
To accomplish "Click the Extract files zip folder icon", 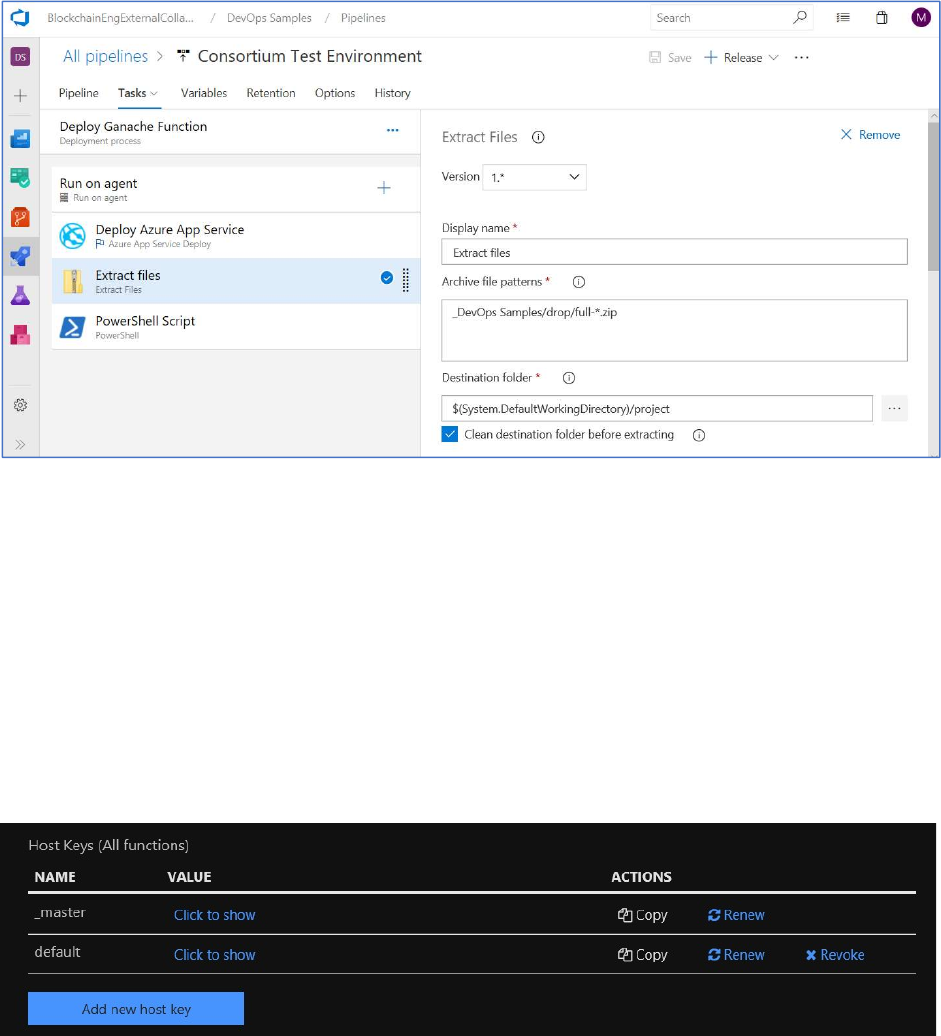I will [73, 281].
